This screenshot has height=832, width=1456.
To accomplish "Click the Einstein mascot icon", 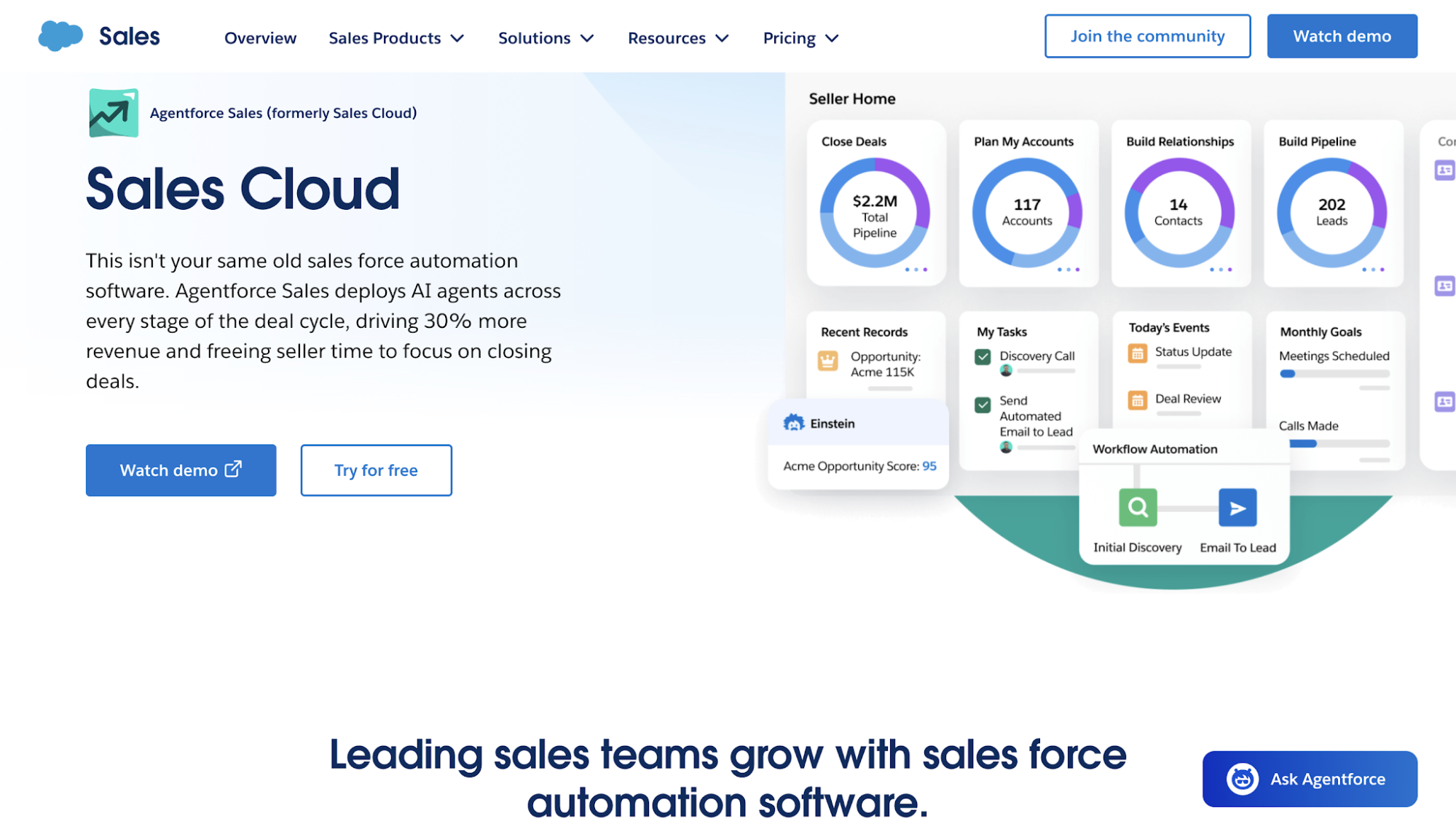I will (x=793, y=423).
